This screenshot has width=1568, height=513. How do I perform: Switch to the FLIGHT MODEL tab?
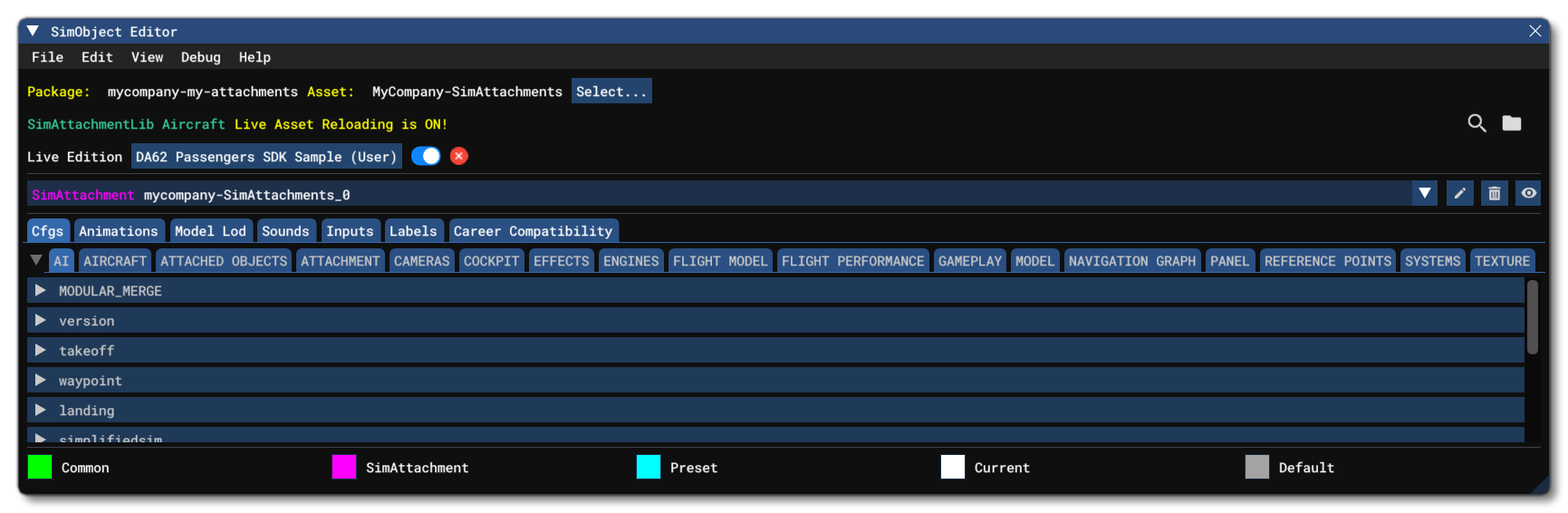[719, 261]
